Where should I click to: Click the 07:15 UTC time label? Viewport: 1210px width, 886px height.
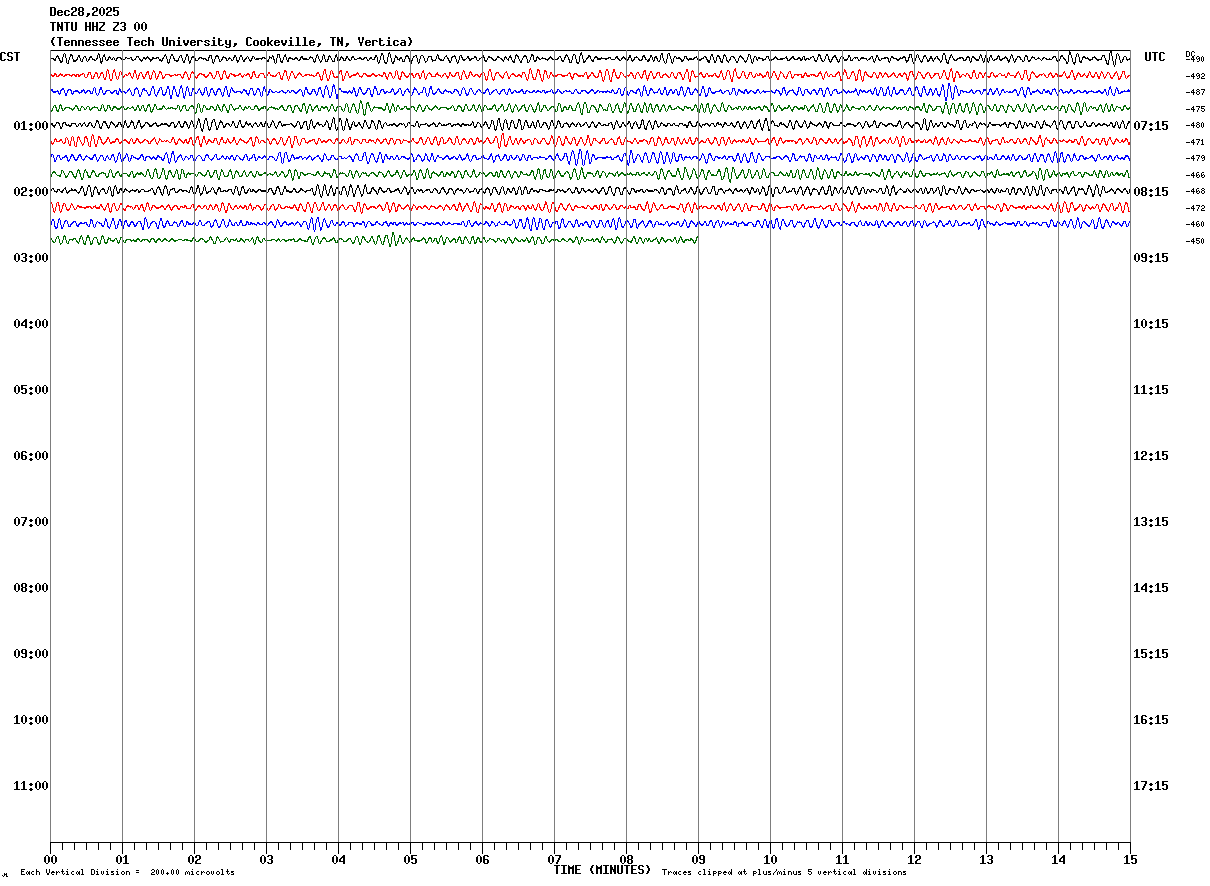tap(1151, 126)
